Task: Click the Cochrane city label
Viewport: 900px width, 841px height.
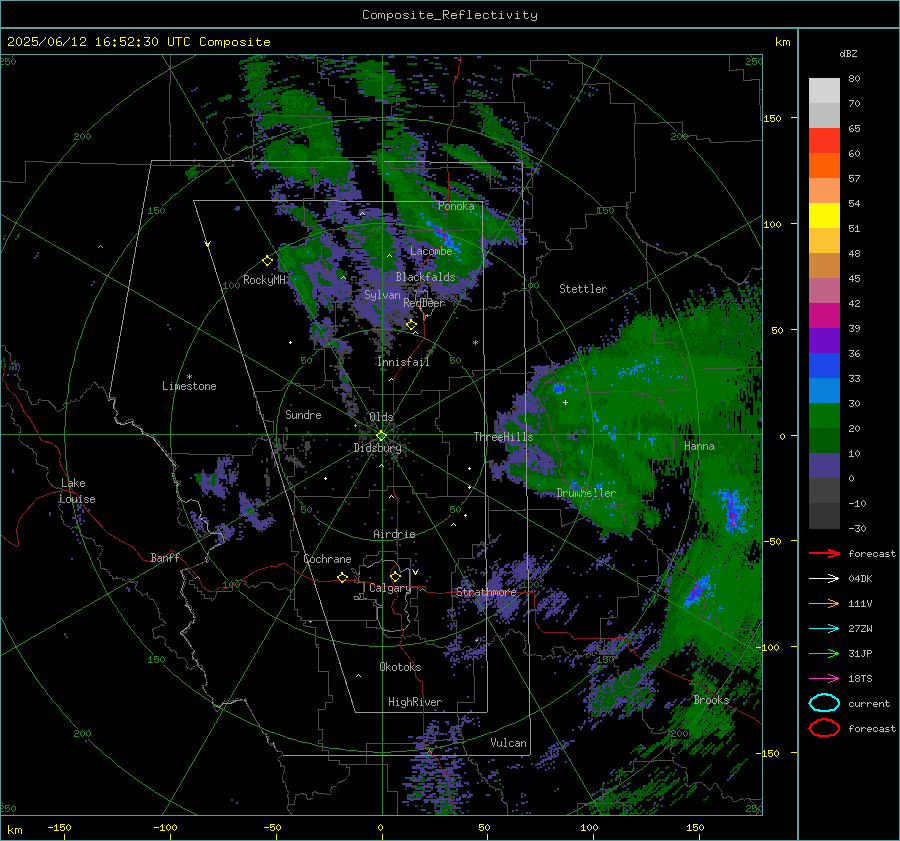Action: (327, 559)
